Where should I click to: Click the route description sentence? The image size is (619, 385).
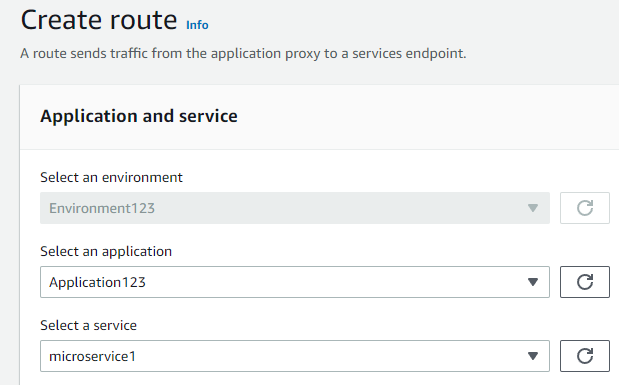[x=243, y=53]
